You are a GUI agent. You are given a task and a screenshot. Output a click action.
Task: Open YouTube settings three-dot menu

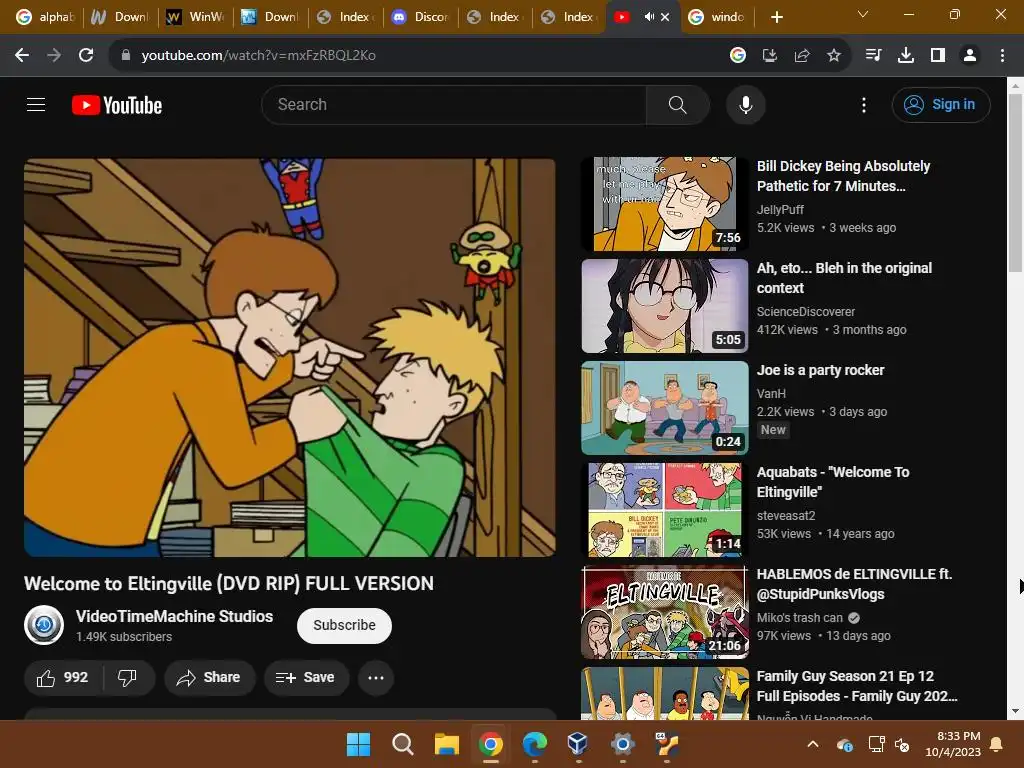click(x=864, y=105)
